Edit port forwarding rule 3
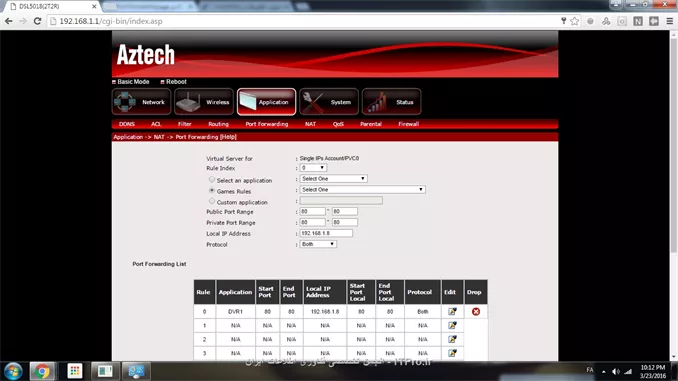This screenshot has height=381, width=678. (x=452, y=353)
